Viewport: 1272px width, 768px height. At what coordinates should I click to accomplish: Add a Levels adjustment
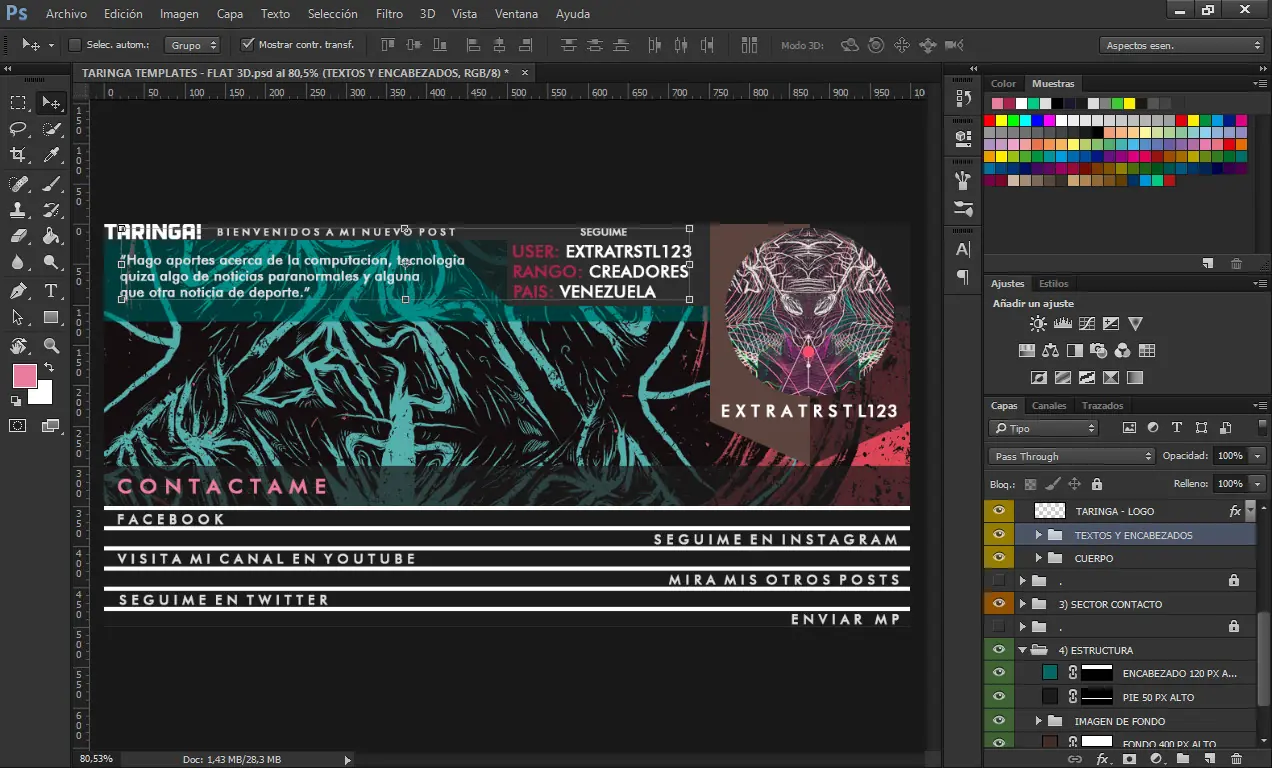[1063, 324]
